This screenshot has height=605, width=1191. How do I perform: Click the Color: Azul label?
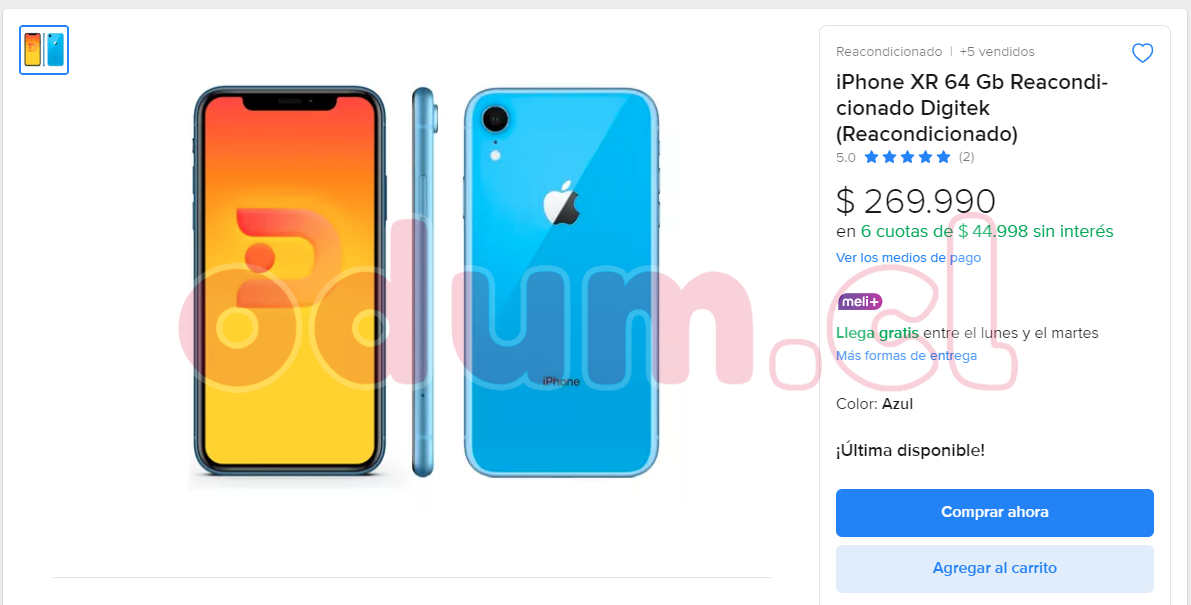pos(874,404)
